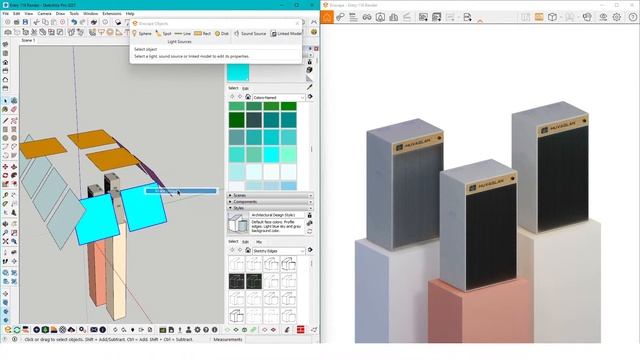The height and width of the screenshot is (360, 640).
Task: Click the current style preview thumbnail
Action: pyautogui.click(x=238, y=223)
